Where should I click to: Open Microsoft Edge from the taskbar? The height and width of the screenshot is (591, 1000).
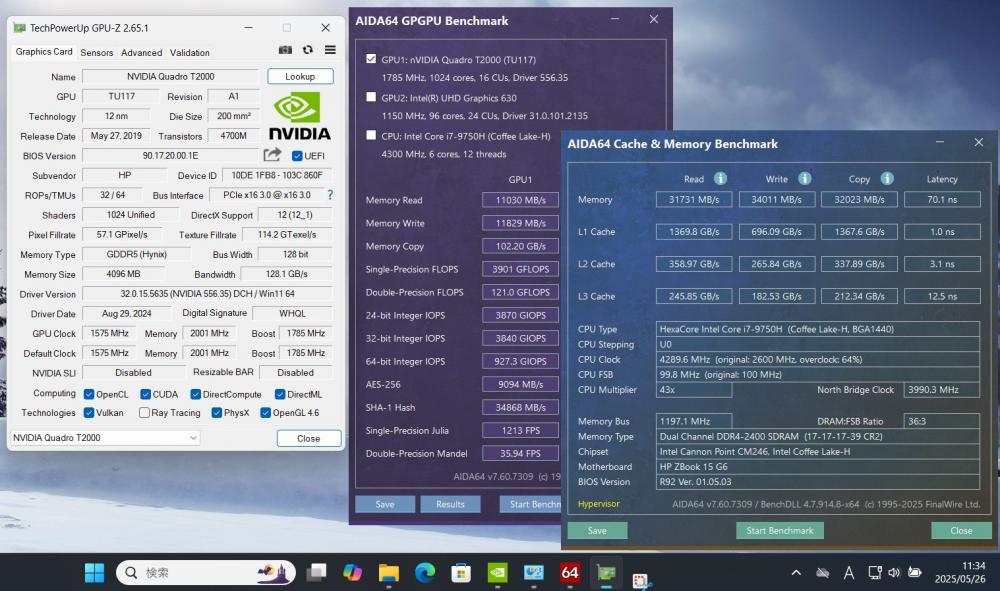click(425, 573)
